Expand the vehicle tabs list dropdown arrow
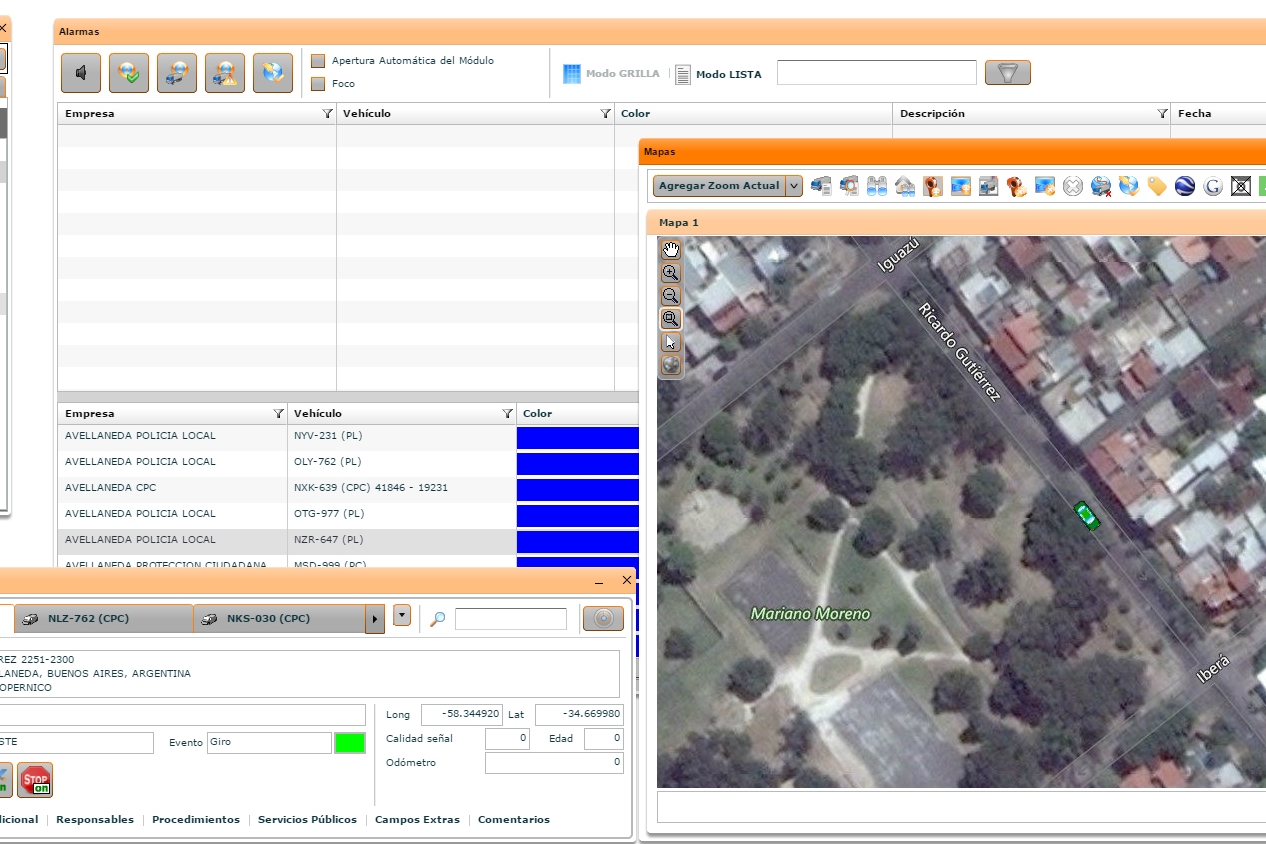The height and width of the screenshot is (844, 1266). click(x=402, y=616)
